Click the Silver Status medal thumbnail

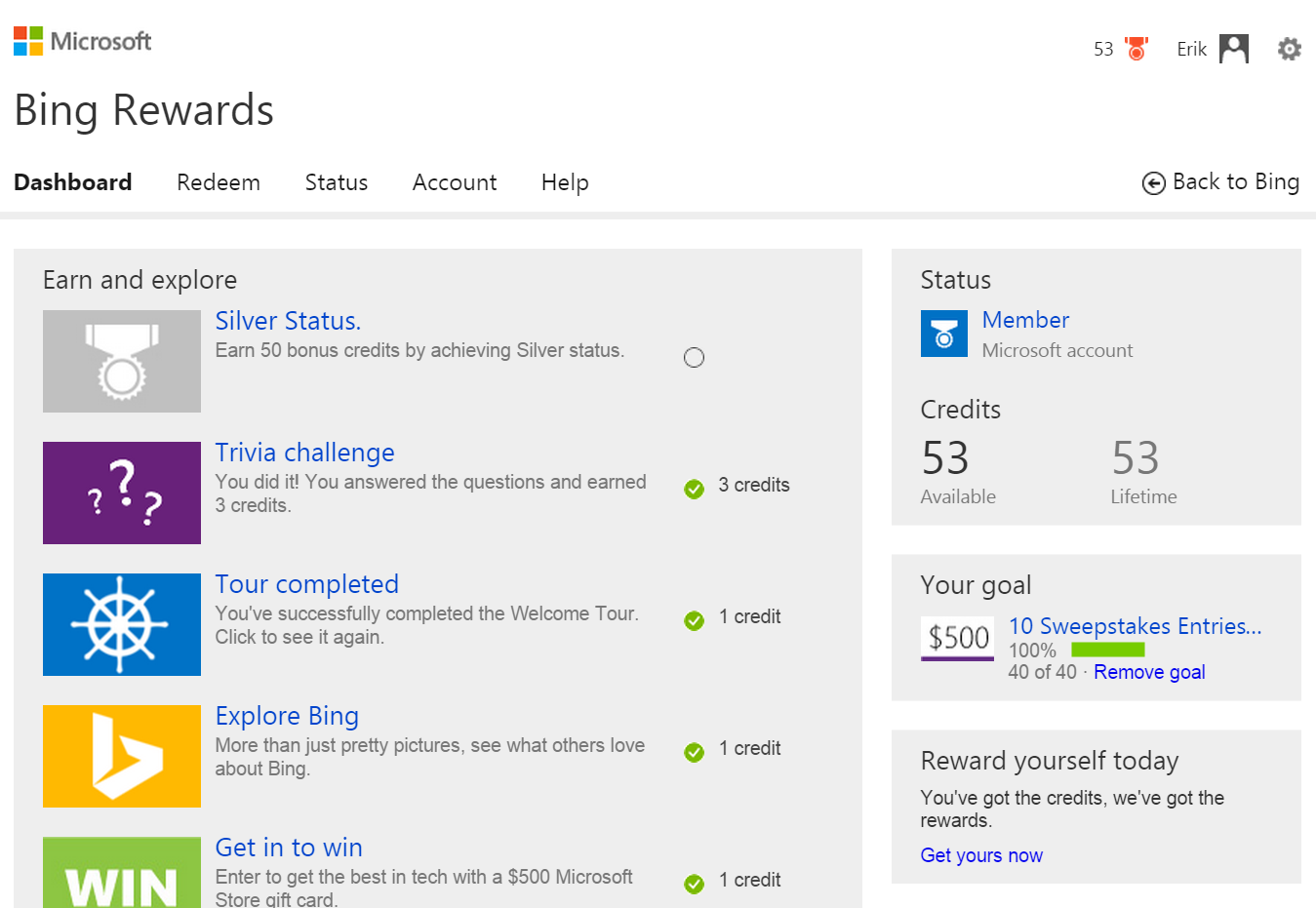(x=122, y=361)
